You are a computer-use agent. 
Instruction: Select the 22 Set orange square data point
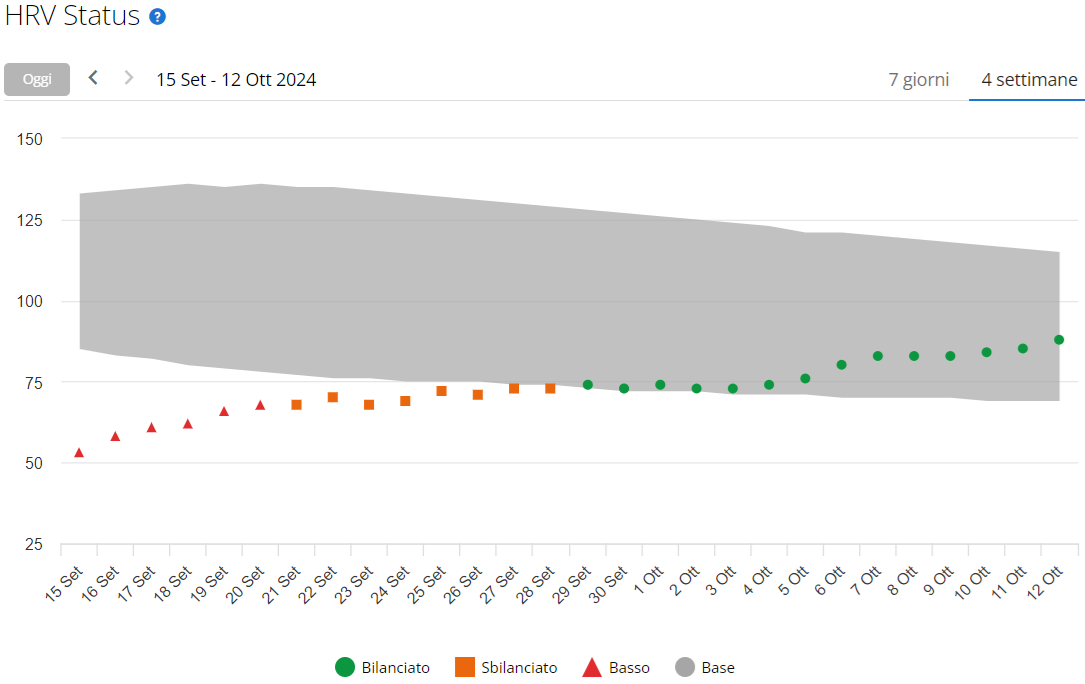click(333, 397)
